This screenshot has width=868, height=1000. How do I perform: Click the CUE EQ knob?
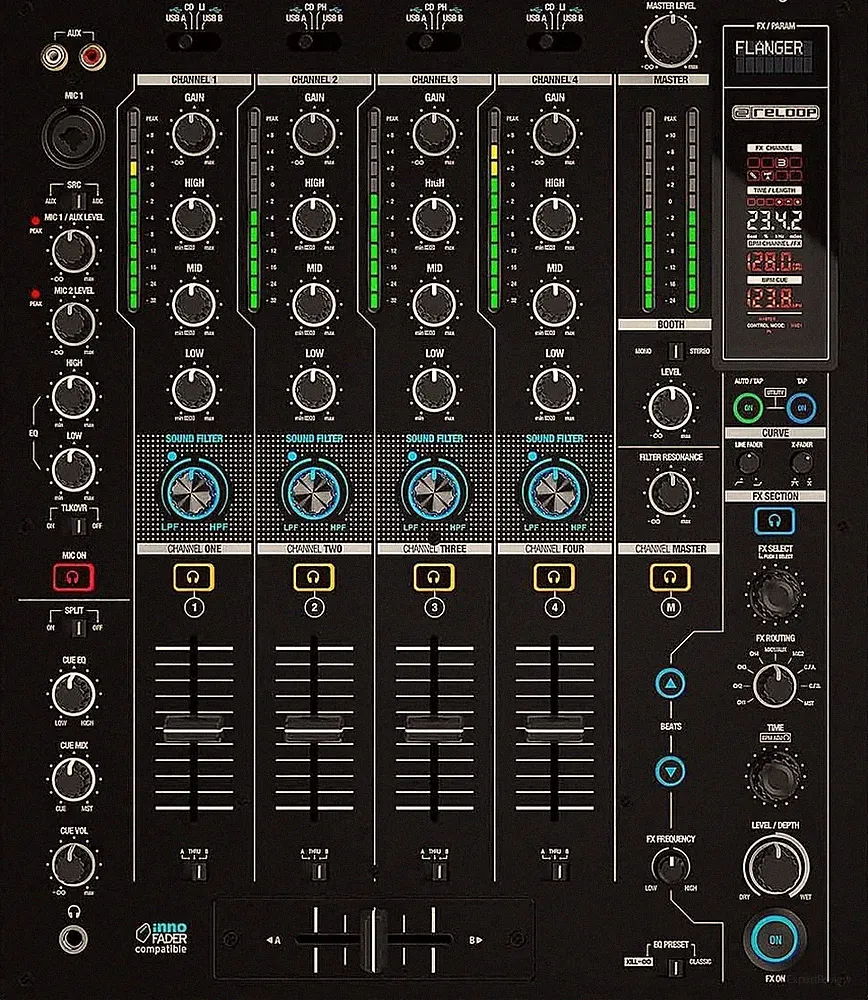[73, 694]
